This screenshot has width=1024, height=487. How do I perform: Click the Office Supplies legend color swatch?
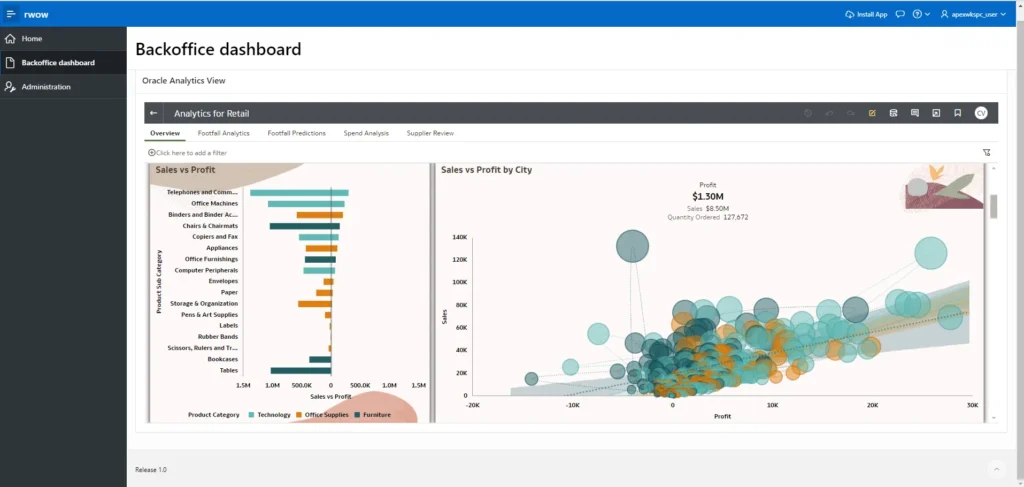tap(299, 414)
